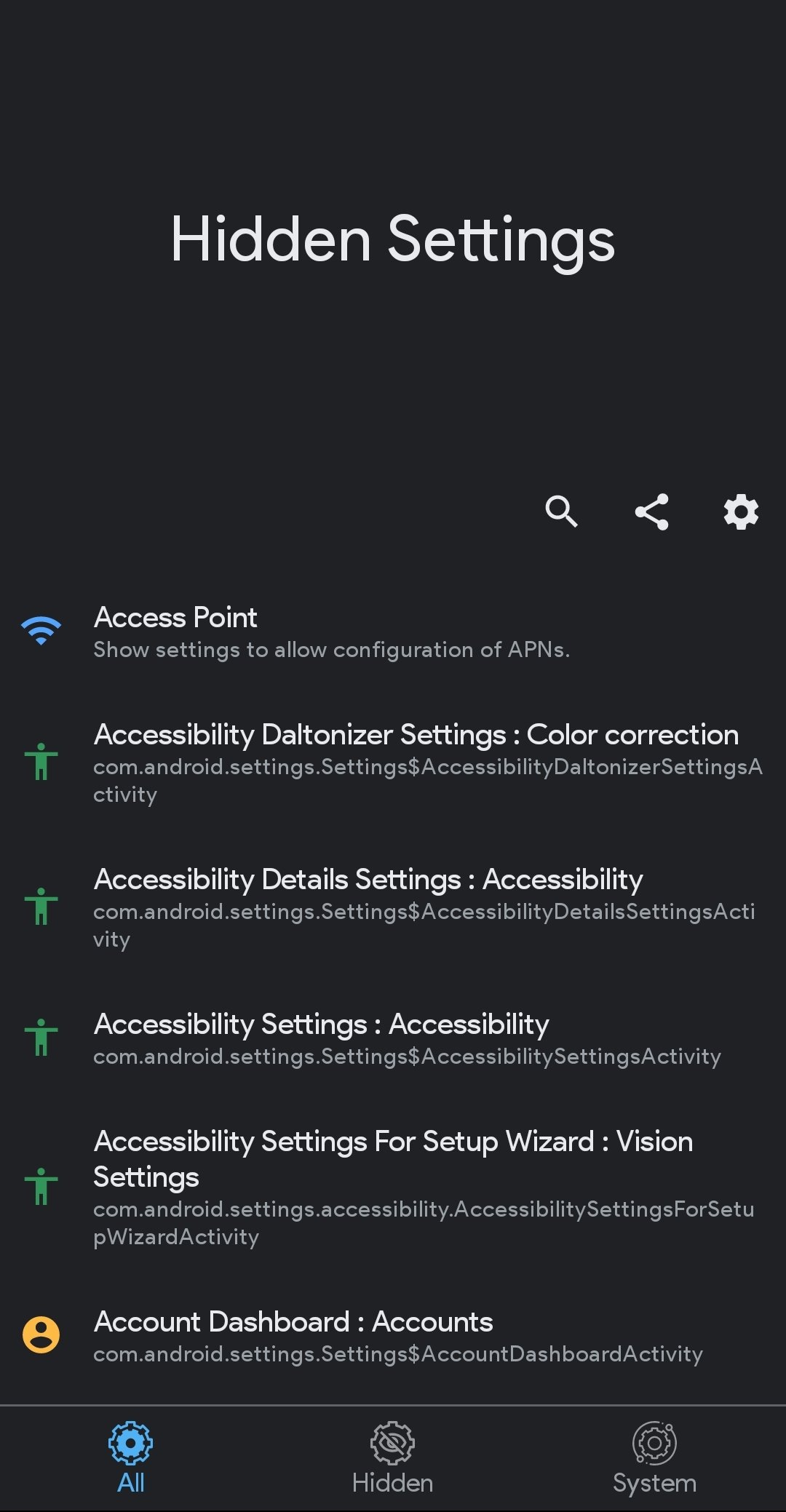
Task: Switch to the Hidden tab
Action: pos(392,1458)
